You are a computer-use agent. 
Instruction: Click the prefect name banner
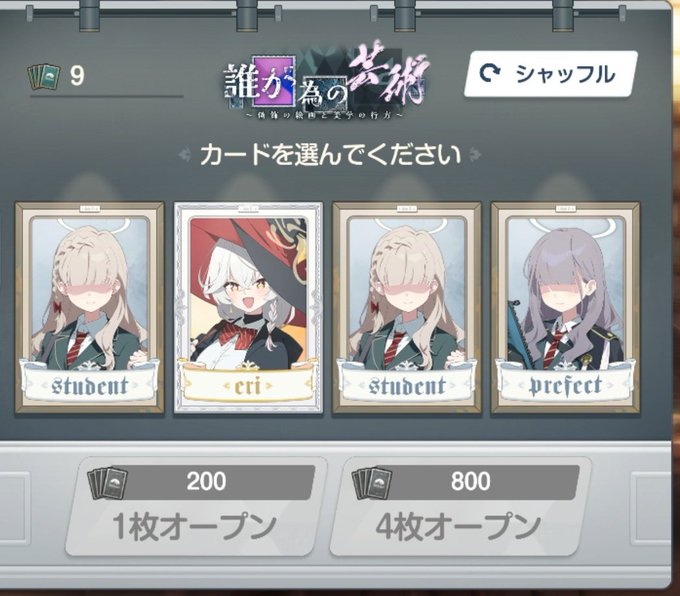click(x=566, y=385)
